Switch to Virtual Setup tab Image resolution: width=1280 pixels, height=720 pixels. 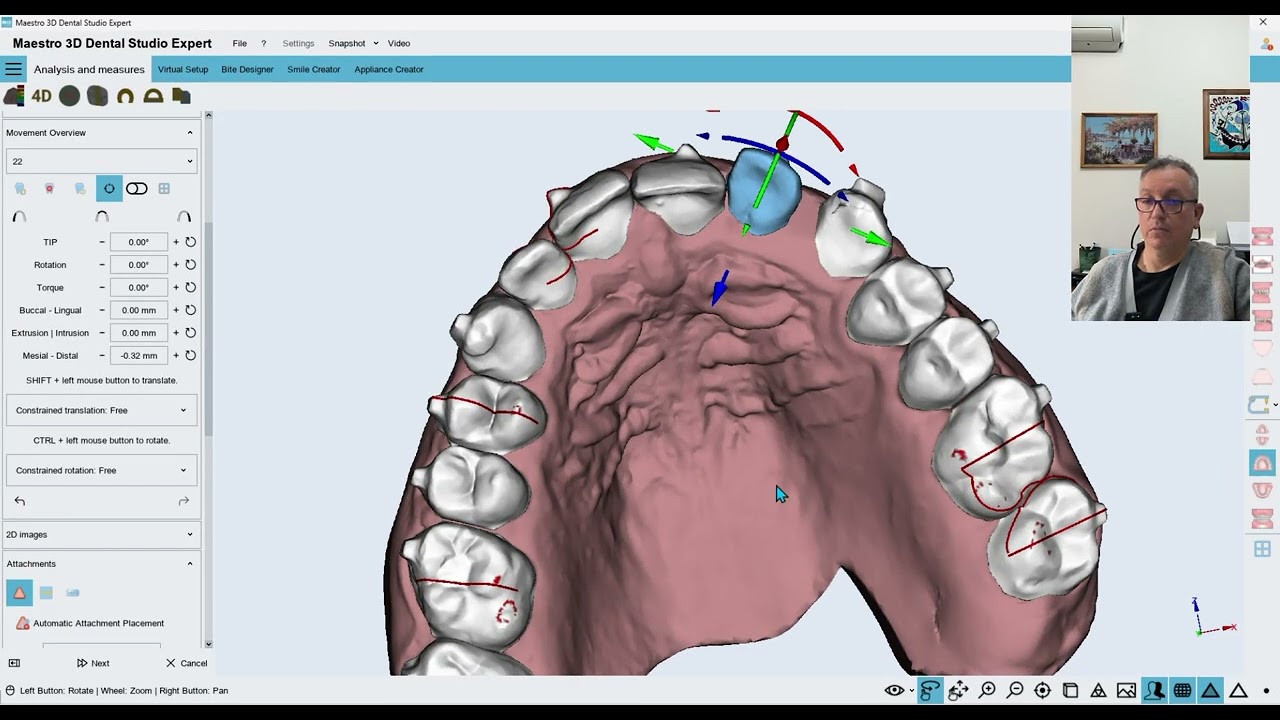coord(183,69)
